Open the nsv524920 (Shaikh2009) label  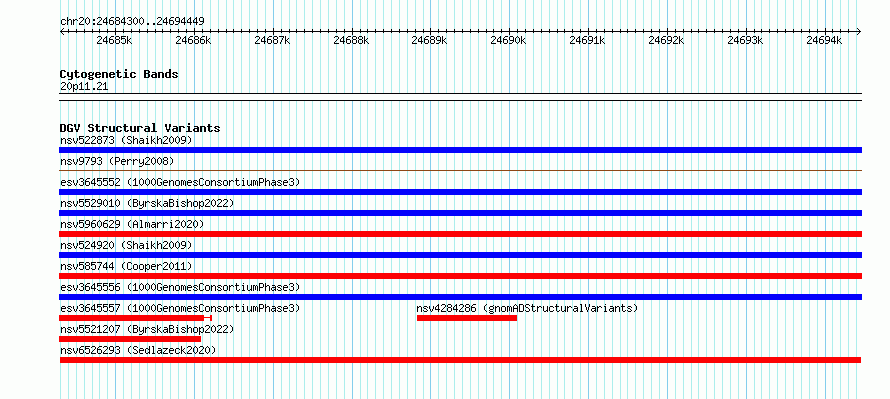coord(126,245)
